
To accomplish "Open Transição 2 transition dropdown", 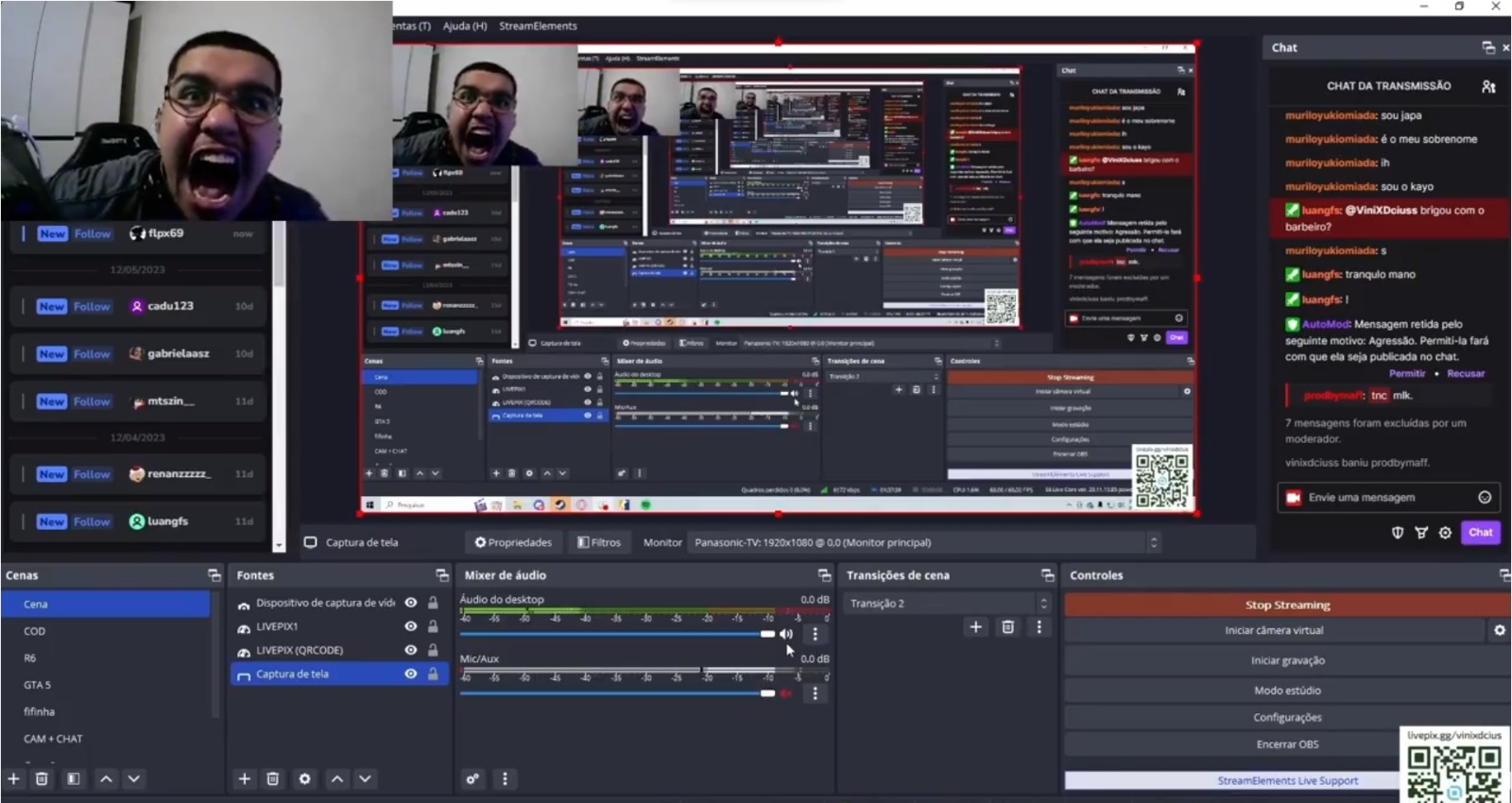I will (x=948, y=603).
